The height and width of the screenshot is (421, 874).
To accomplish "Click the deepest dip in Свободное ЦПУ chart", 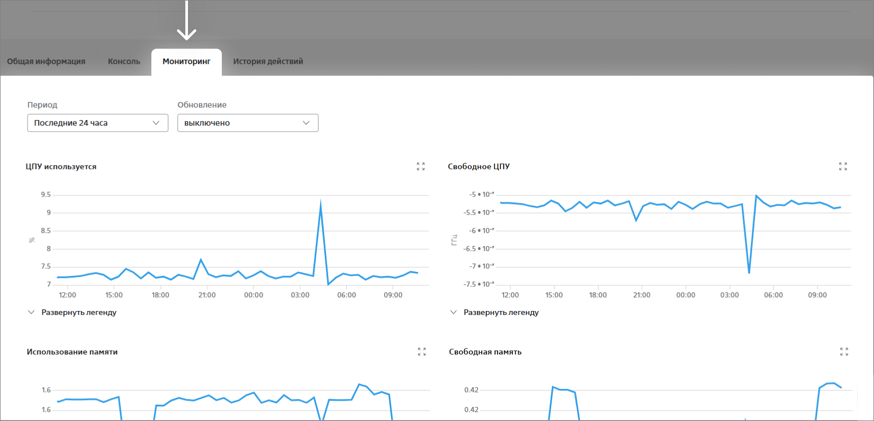I will [x=749, y=271].
